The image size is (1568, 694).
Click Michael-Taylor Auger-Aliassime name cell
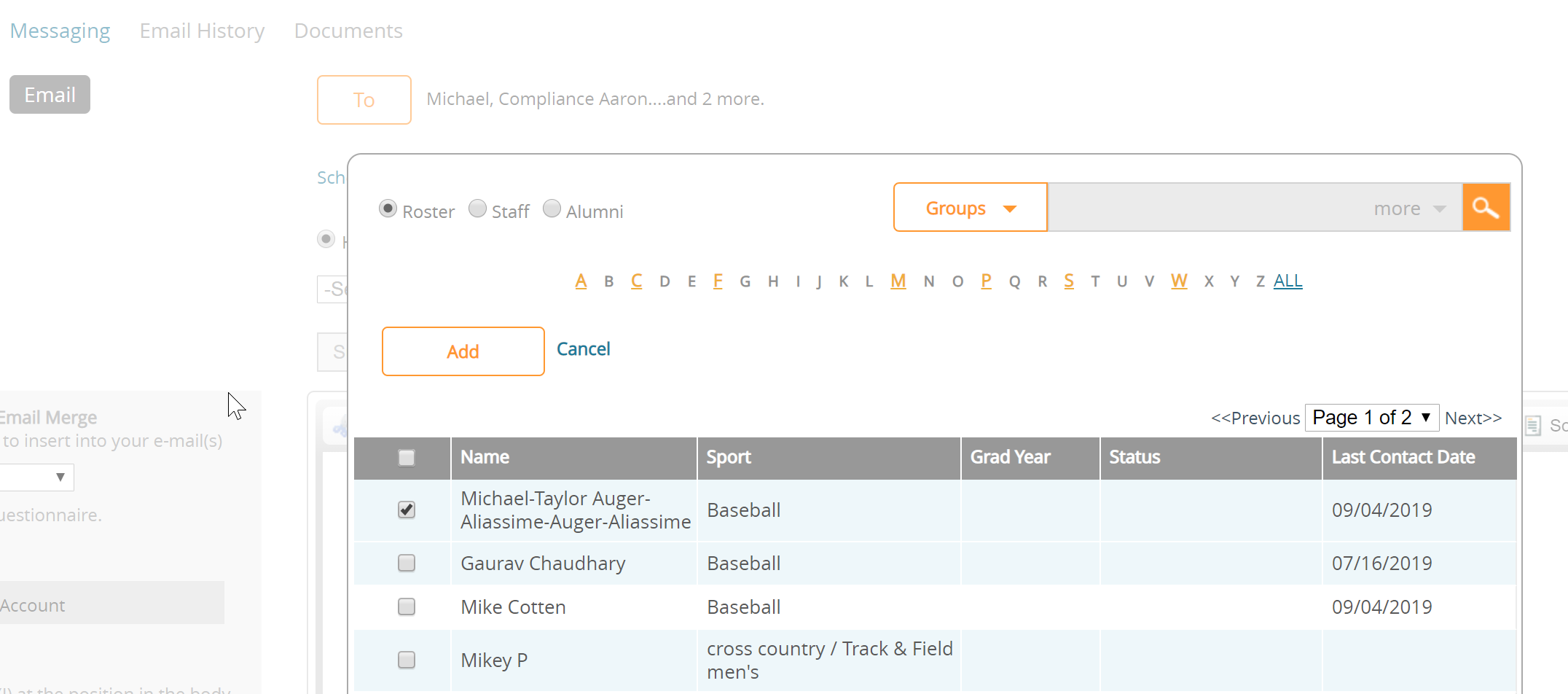coord(576,510)
